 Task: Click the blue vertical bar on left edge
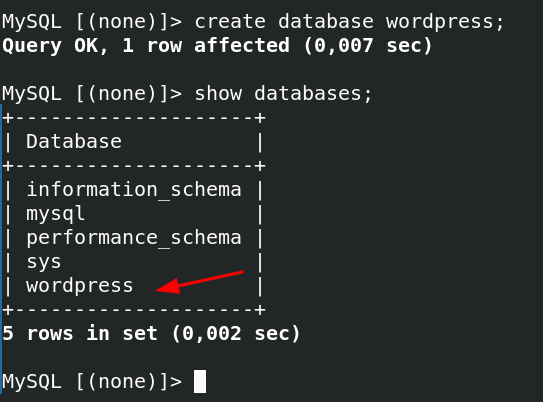pyautogui.click(x=1, y=249)
